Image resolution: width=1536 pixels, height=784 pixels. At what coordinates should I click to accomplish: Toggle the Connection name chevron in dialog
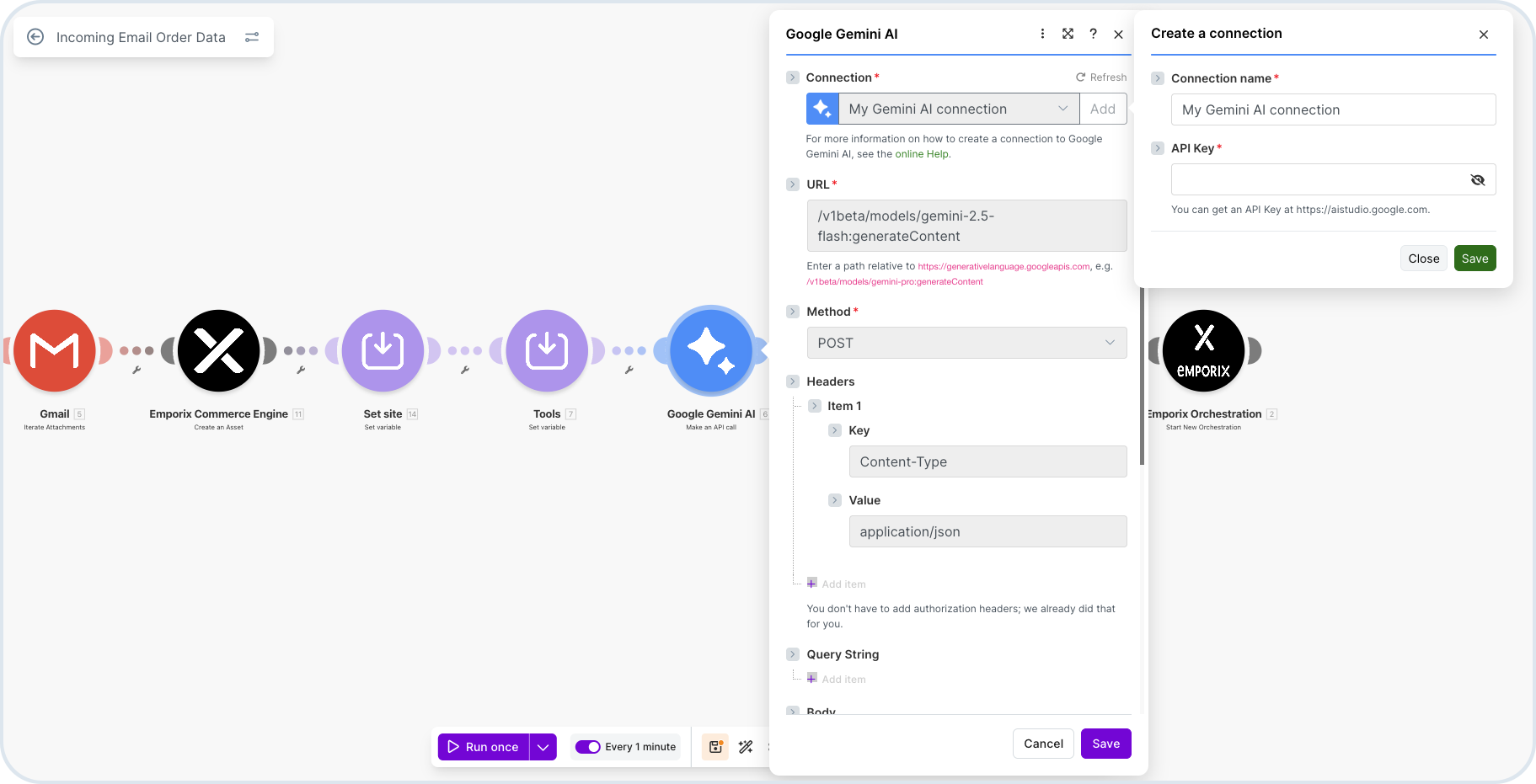pyautogui.click(x=1158, y=78)
